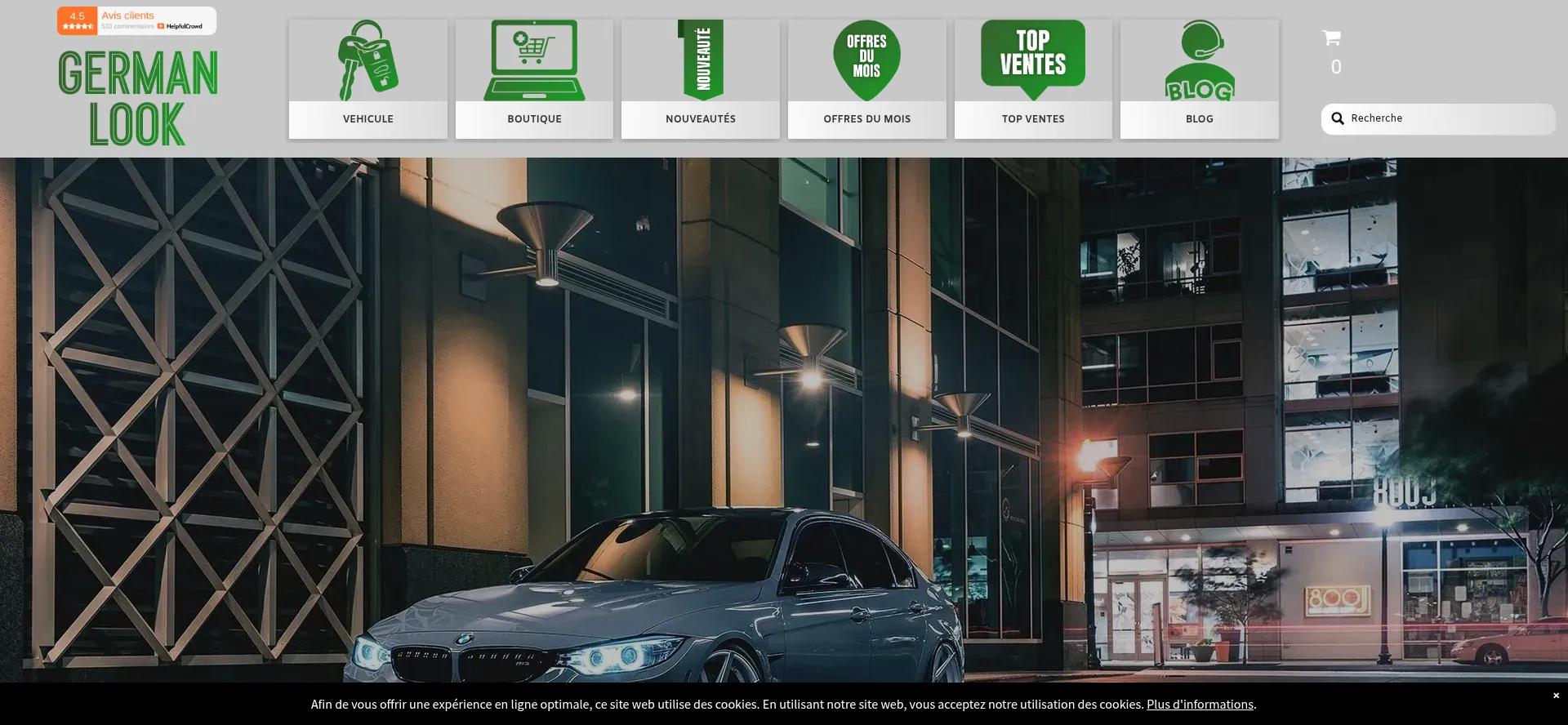This screenshot has height=725, width=1568.
Task: Click the German Look logo
Action: (x=137, y=98)
